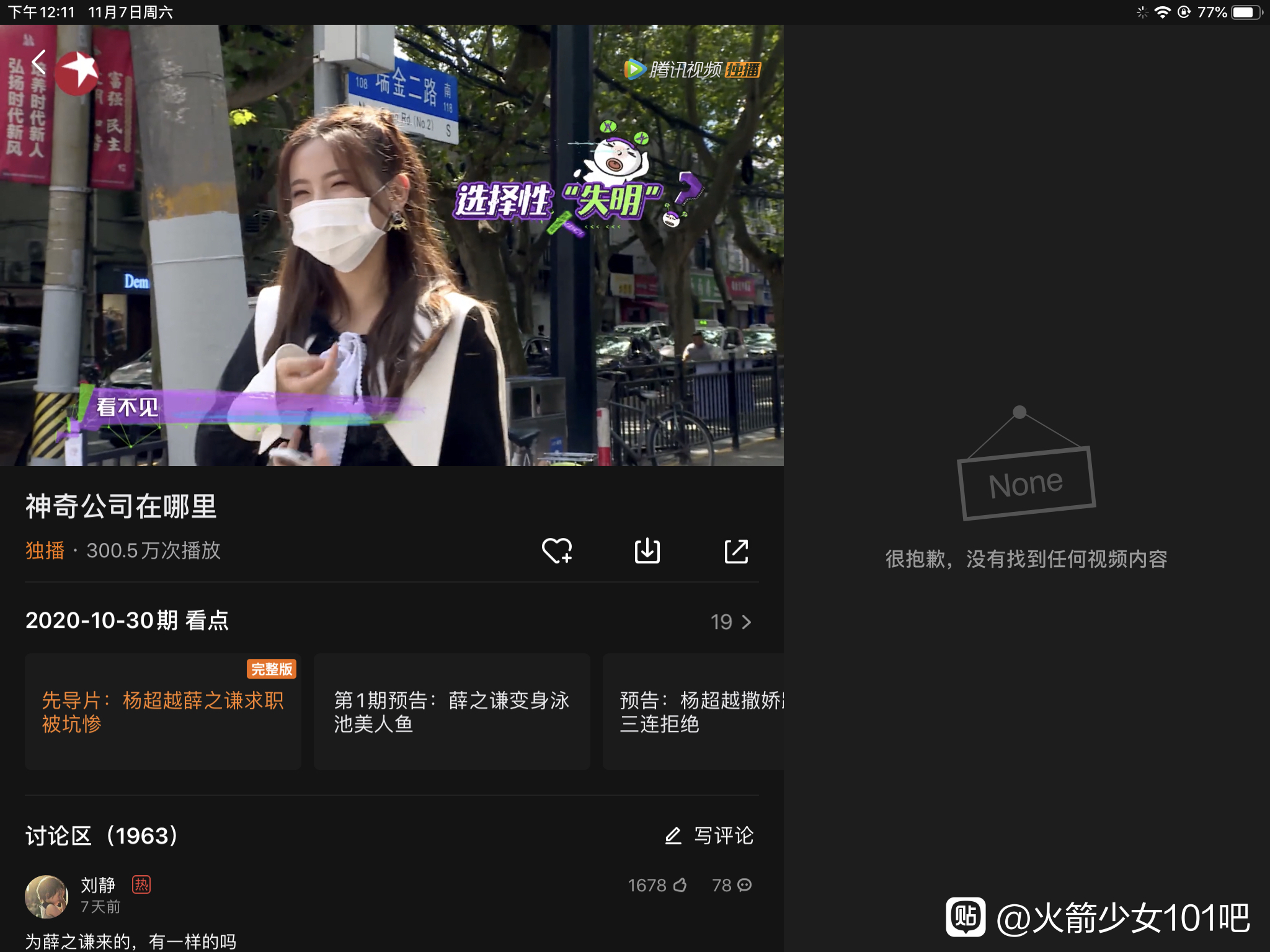Tap the 7天前 comment timestamp
The height and width of the screenshot is (952, 1270).
[x=100, y=907]
